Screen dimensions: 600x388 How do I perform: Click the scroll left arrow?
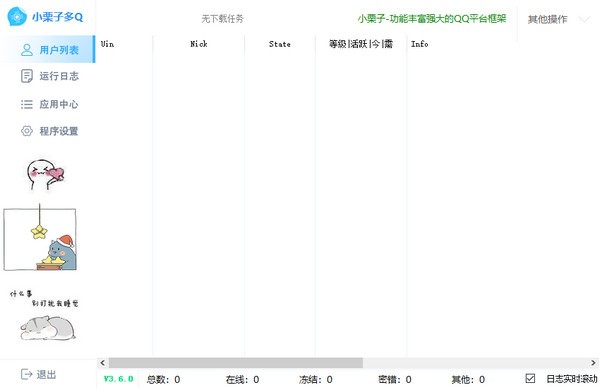102,362
